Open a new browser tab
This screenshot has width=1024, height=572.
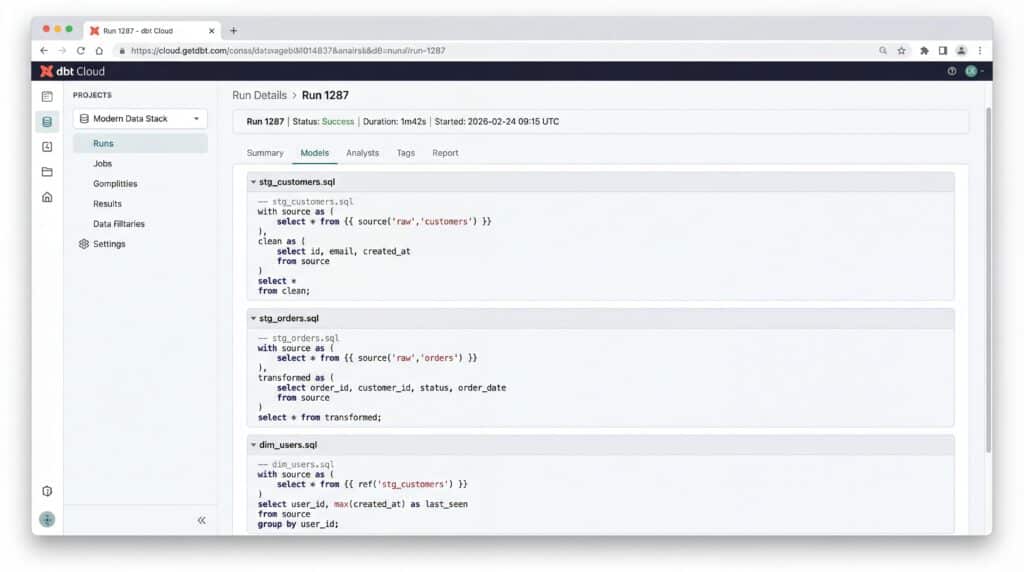[x=233, y=31]
